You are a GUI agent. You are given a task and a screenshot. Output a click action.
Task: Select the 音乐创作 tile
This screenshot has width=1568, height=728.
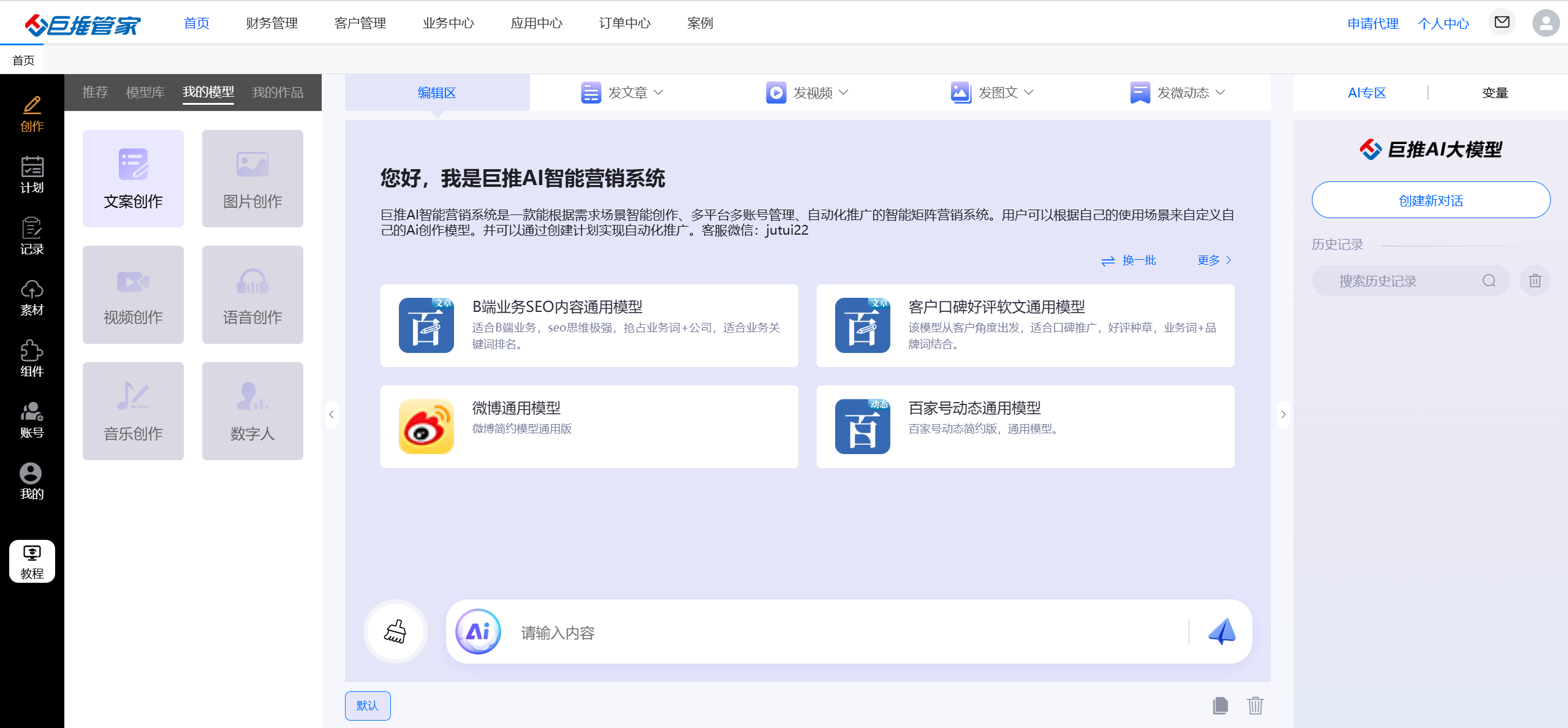coord(133,411)
